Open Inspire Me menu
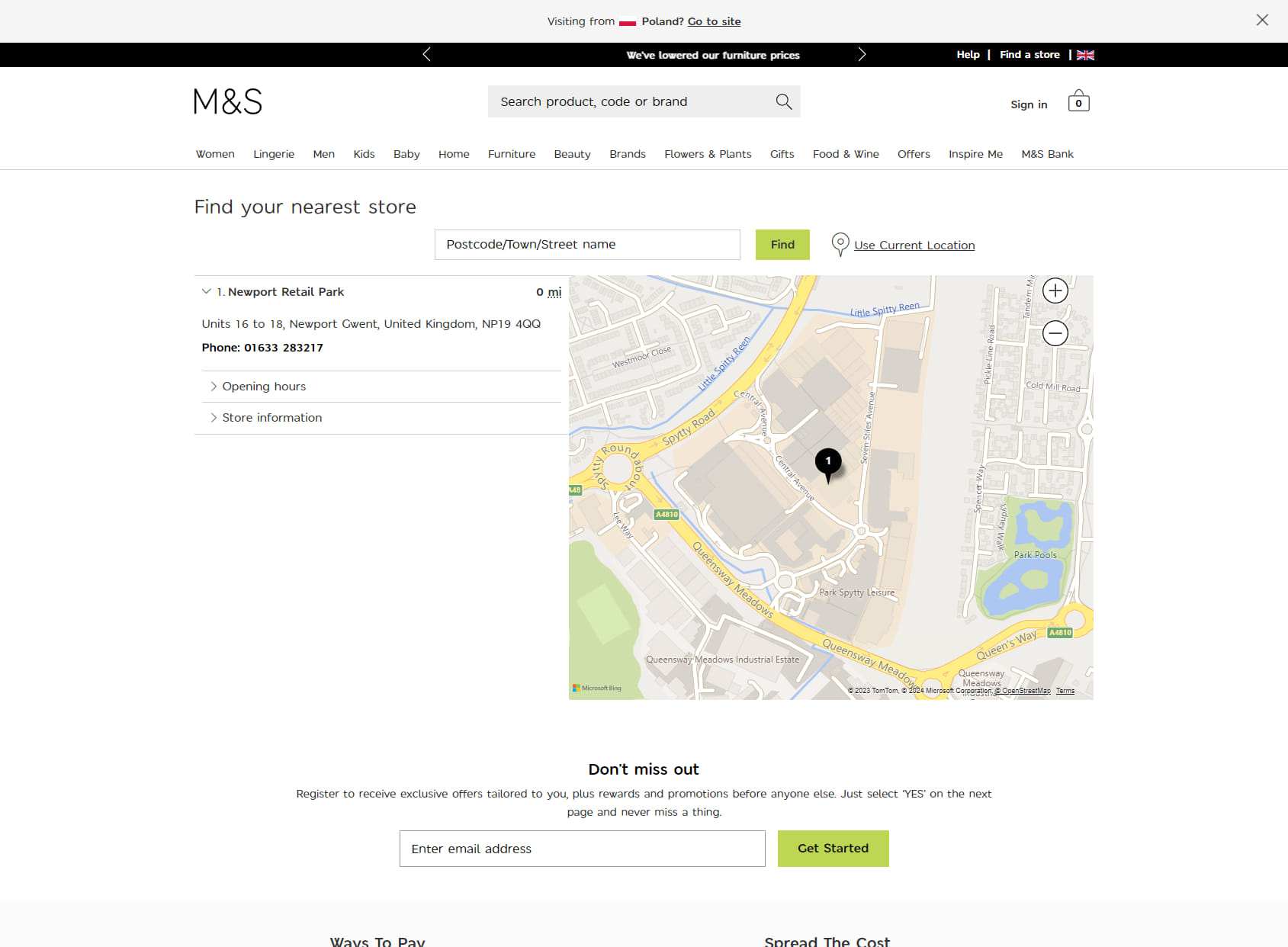This screenshot has height=947, width=1288. point(976,154)
